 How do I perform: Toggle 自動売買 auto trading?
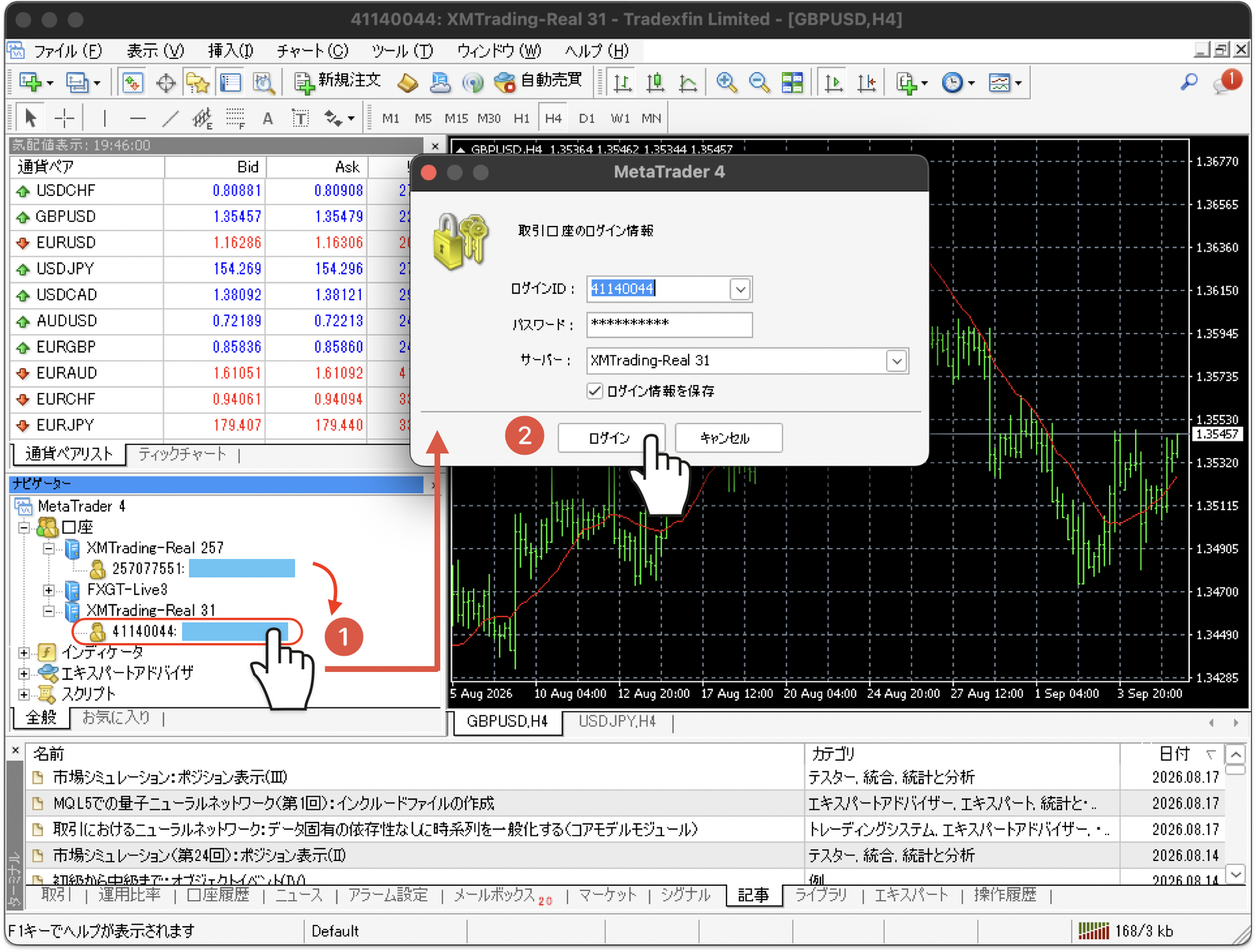tap(539, 82)
